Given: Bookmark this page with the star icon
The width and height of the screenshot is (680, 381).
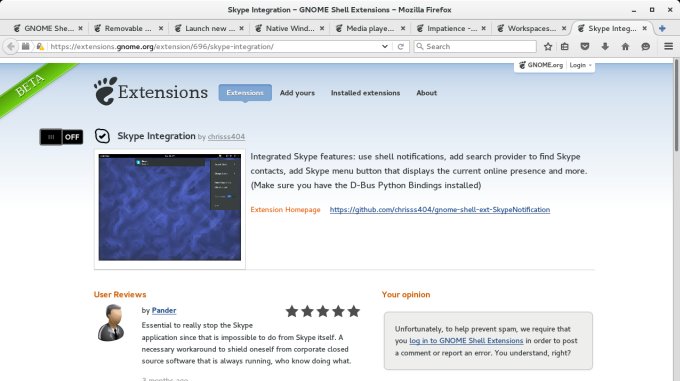Looking at the screenshot, I should point(548,46).
